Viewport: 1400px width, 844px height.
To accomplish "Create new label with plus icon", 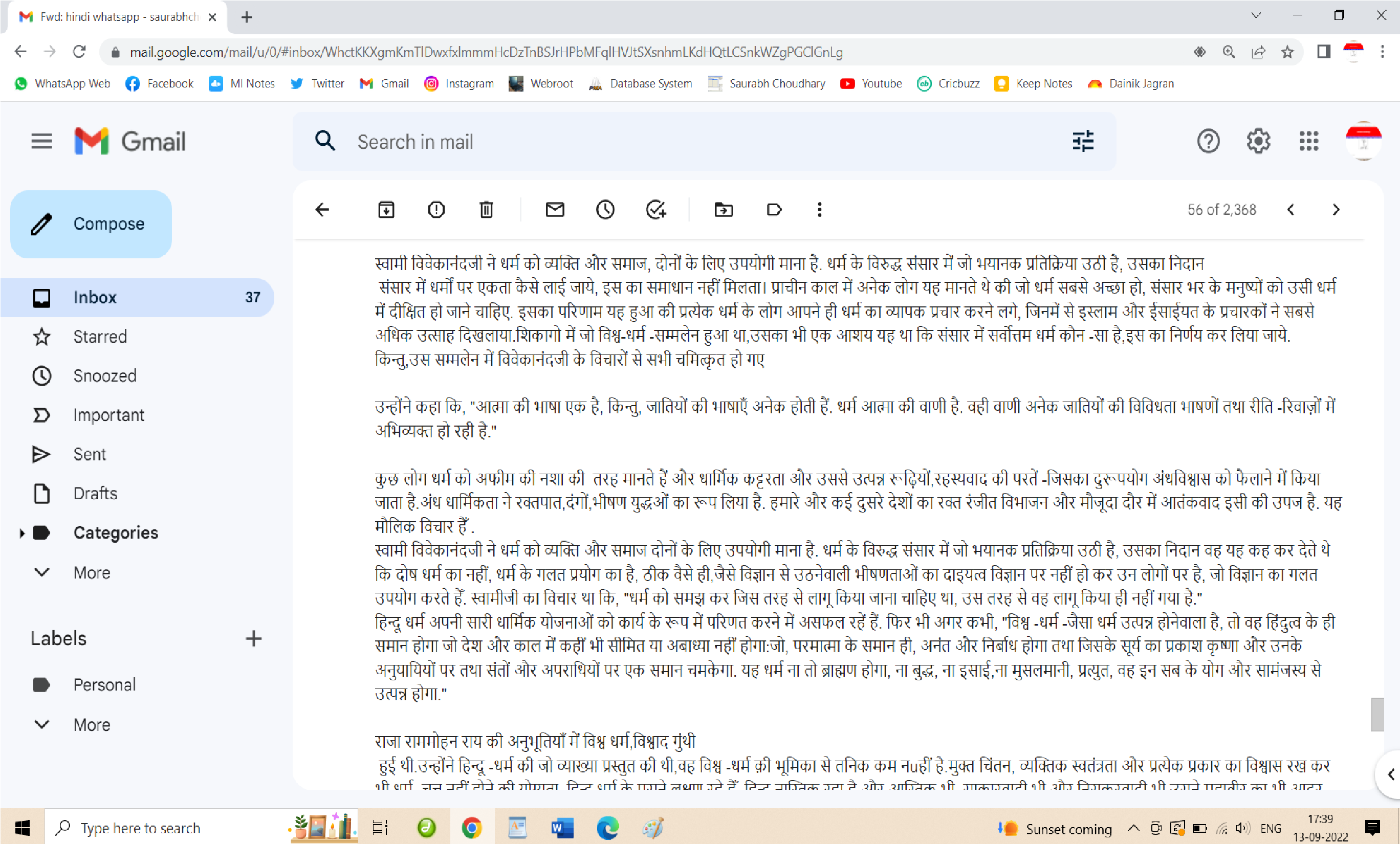I will tap(254, 639).
